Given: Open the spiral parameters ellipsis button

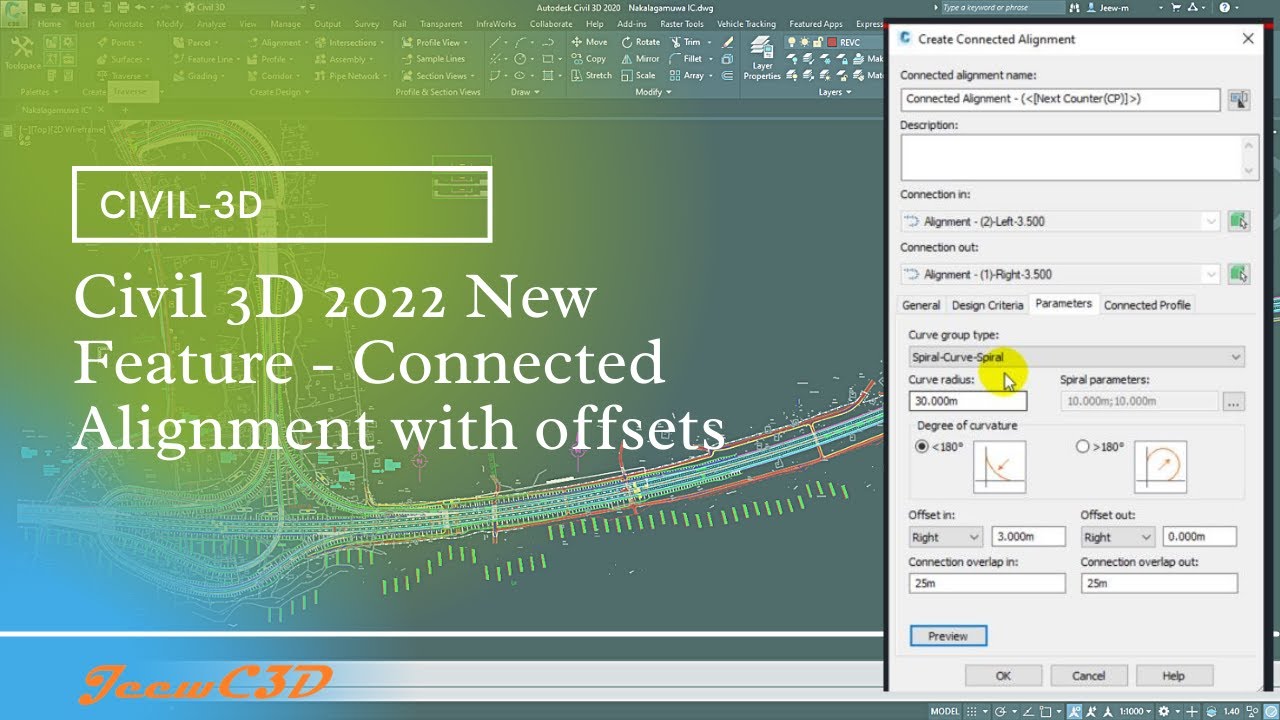Looking at the screenshot, I should (x=1233, y=401).
